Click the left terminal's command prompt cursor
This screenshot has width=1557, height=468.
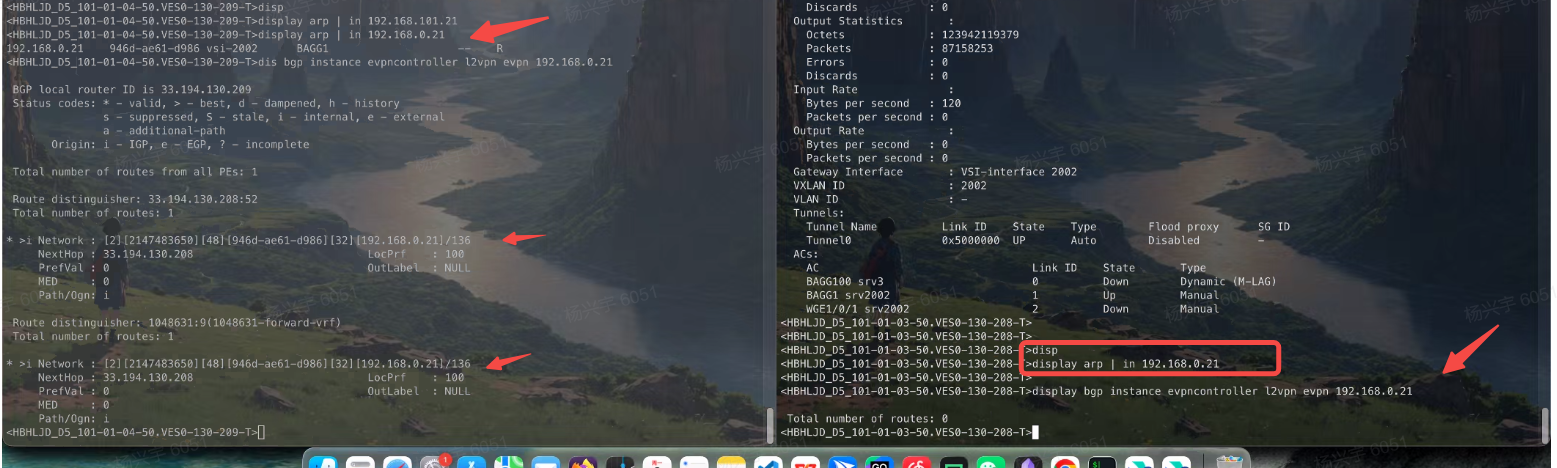point(261,432)
